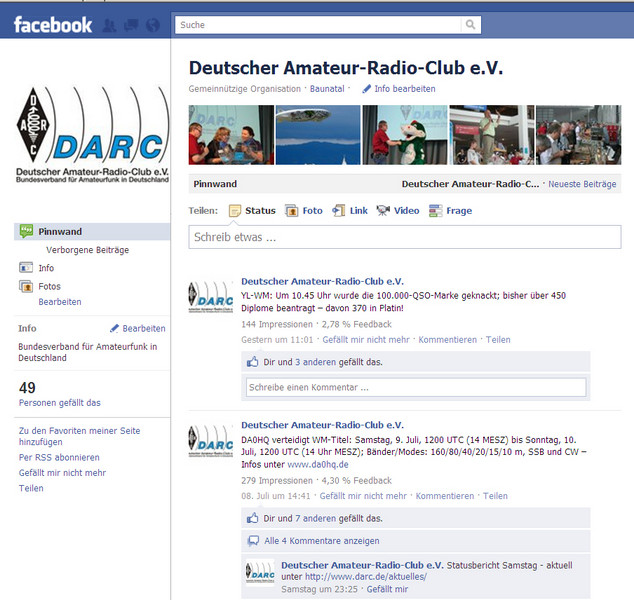This screenshot has width=634, height=600.
Task: Click thumbs-up icon by 3 anderen
Action: click(x=252, y=361)
